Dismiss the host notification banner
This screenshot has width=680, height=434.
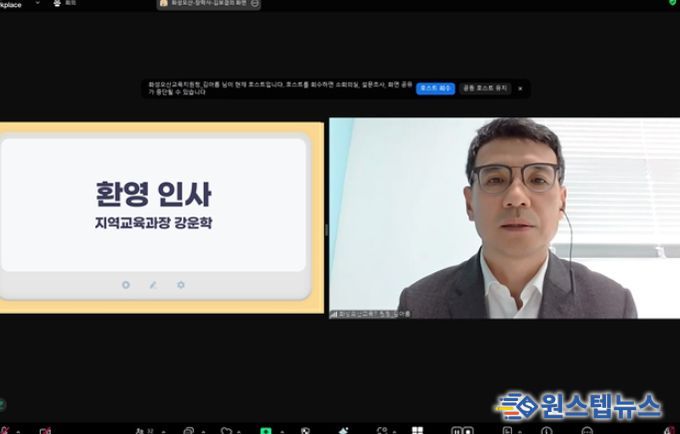(x=520, y=88)
